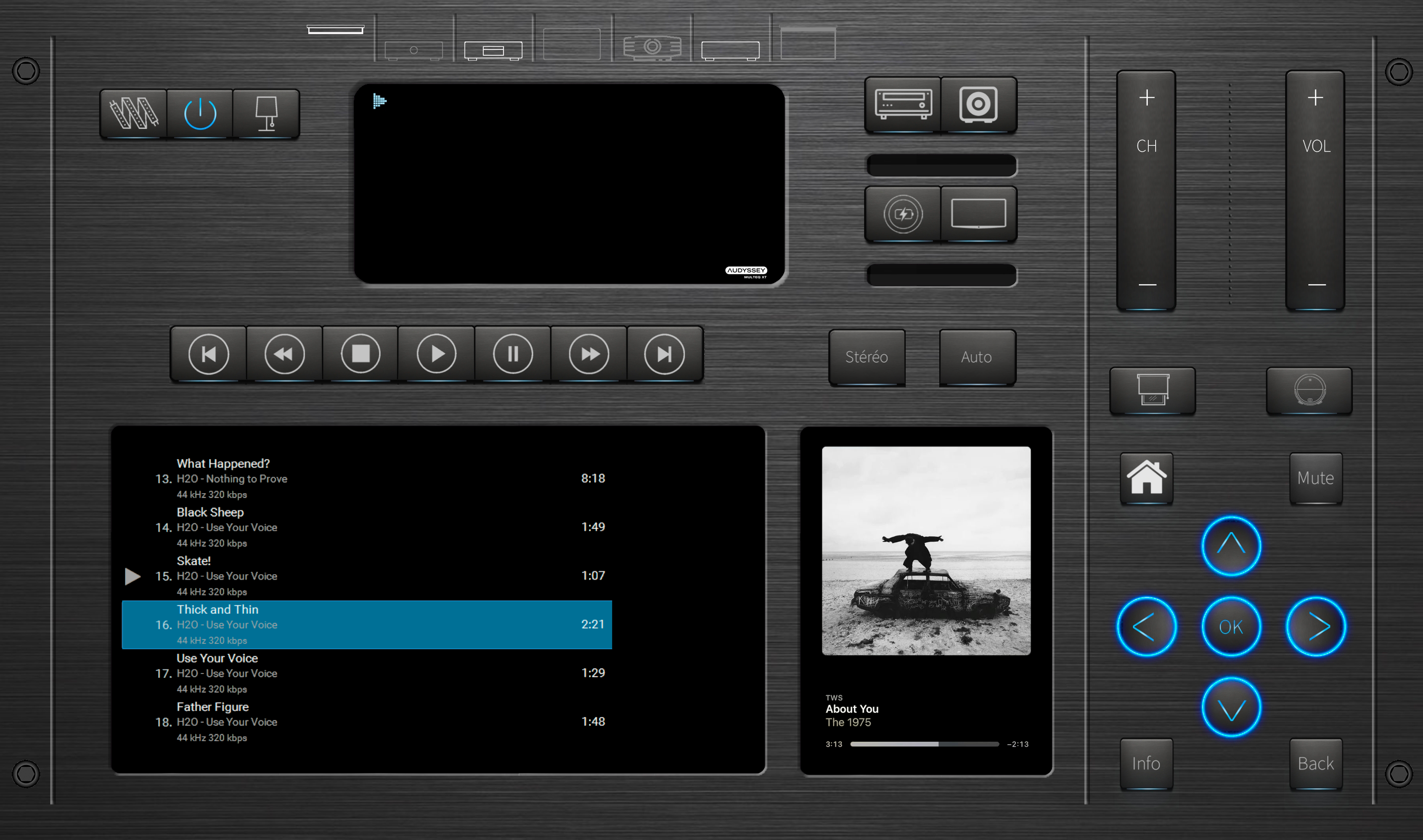This screenshot has width=1423, height=840.
Task: Click the robot vacuum icon button
Action: (x=1309, y=390)
